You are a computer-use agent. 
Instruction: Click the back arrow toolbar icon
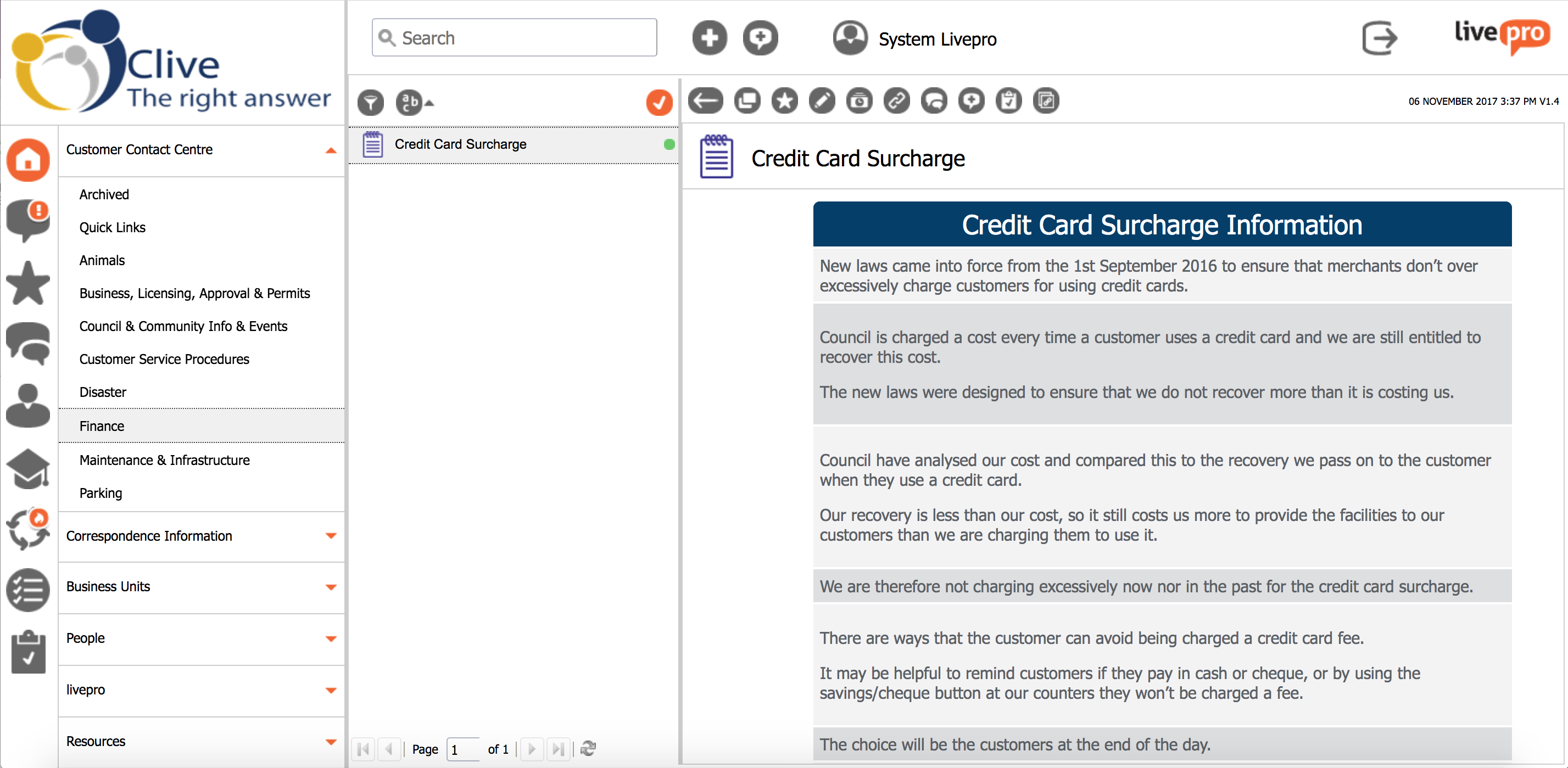(x=706, y=101)
